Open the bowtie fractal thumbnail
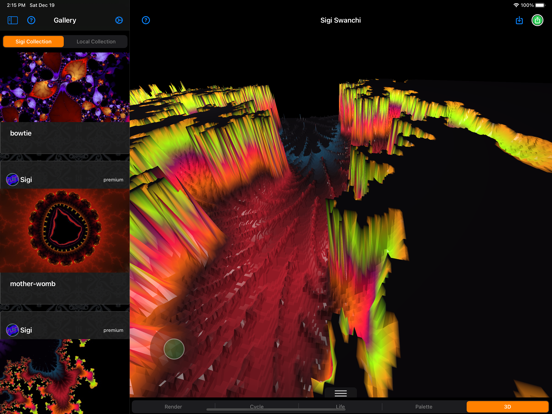This screenshot has width=552, height=414. click(65, 87)
